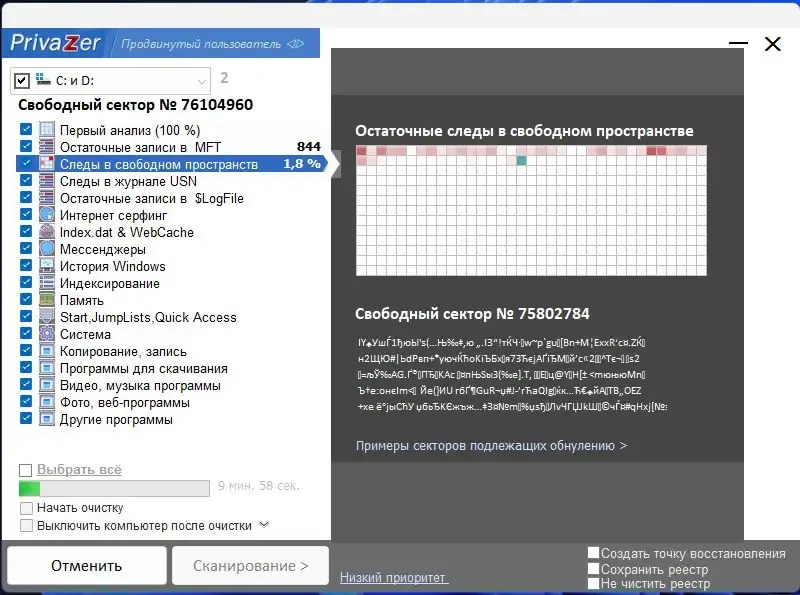Image resolution: width=800 pixels, height=595 pixels.
Task: Click the Отменить button
Action: [x=86, y=565]
